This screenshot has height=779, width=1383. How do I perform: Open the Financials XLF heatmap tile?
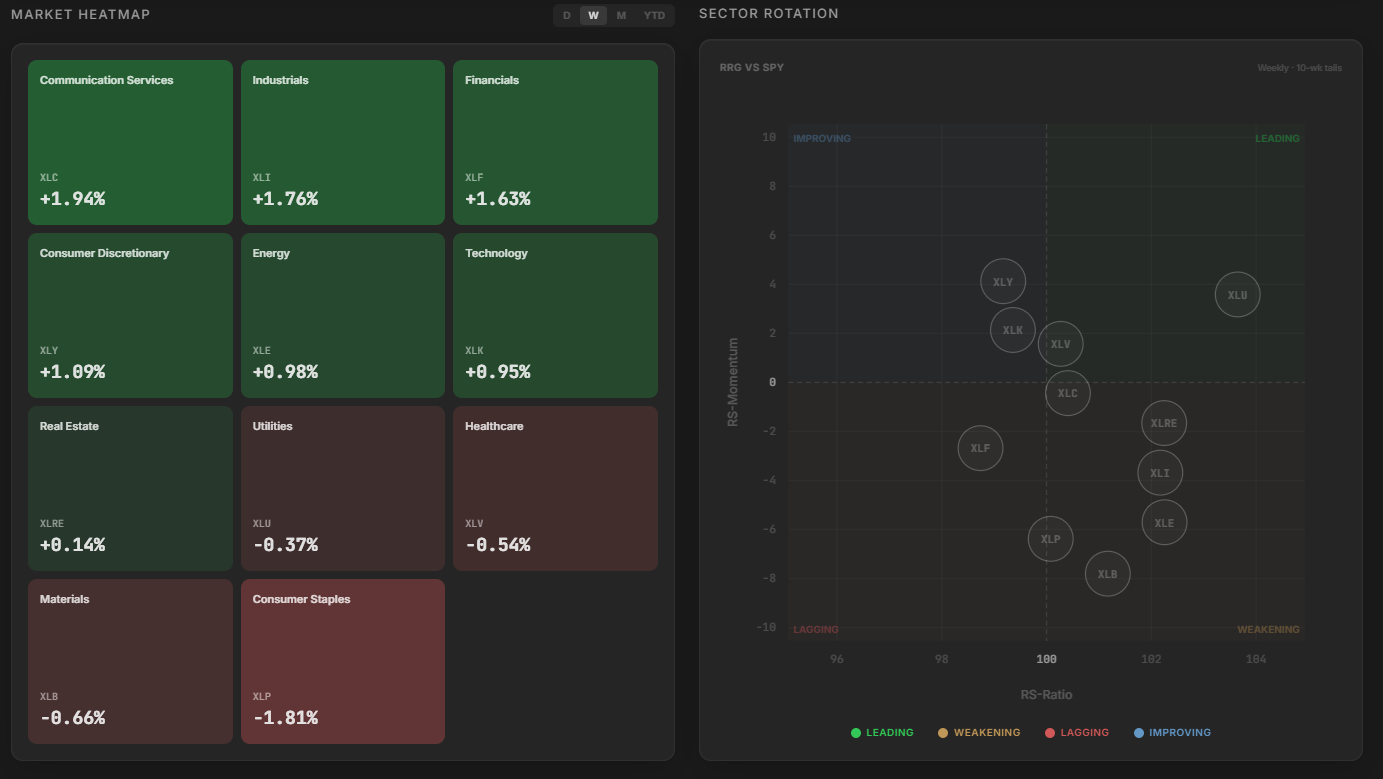click(x=555, y=142)
